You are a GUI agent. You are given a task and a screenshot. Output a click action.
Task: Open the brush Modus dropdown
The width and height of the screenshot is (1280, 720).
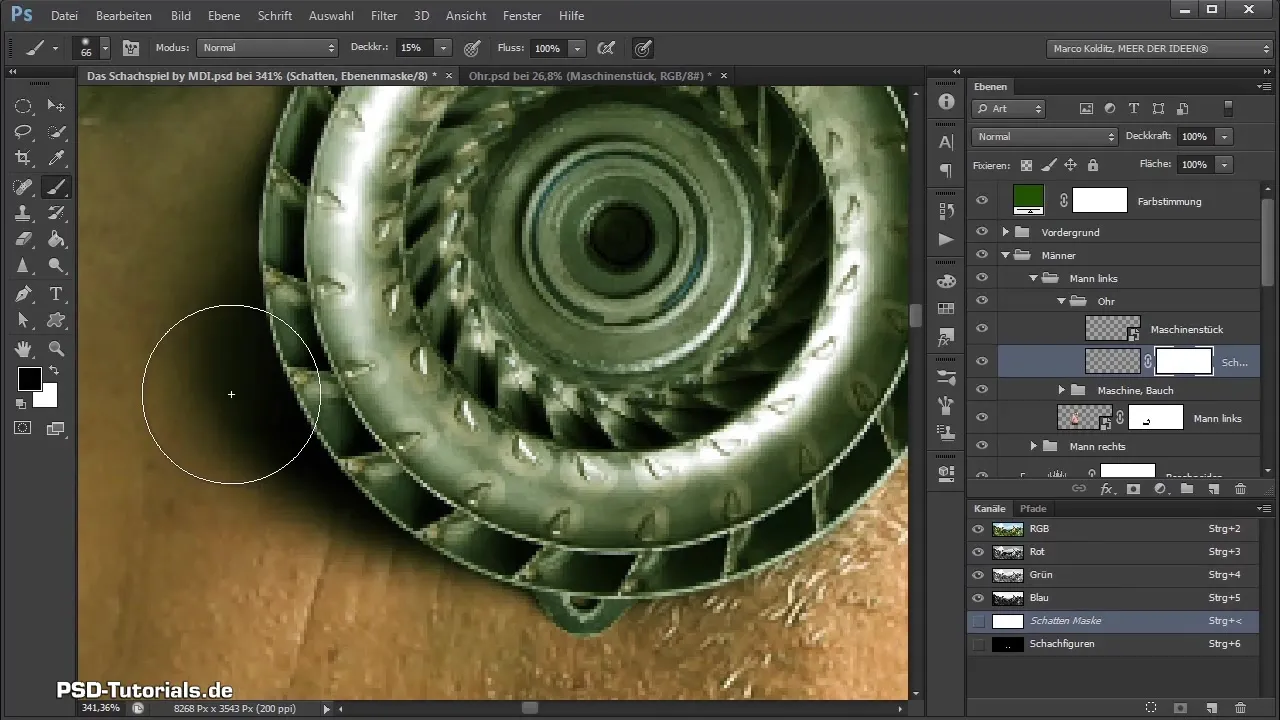point(268,48)
